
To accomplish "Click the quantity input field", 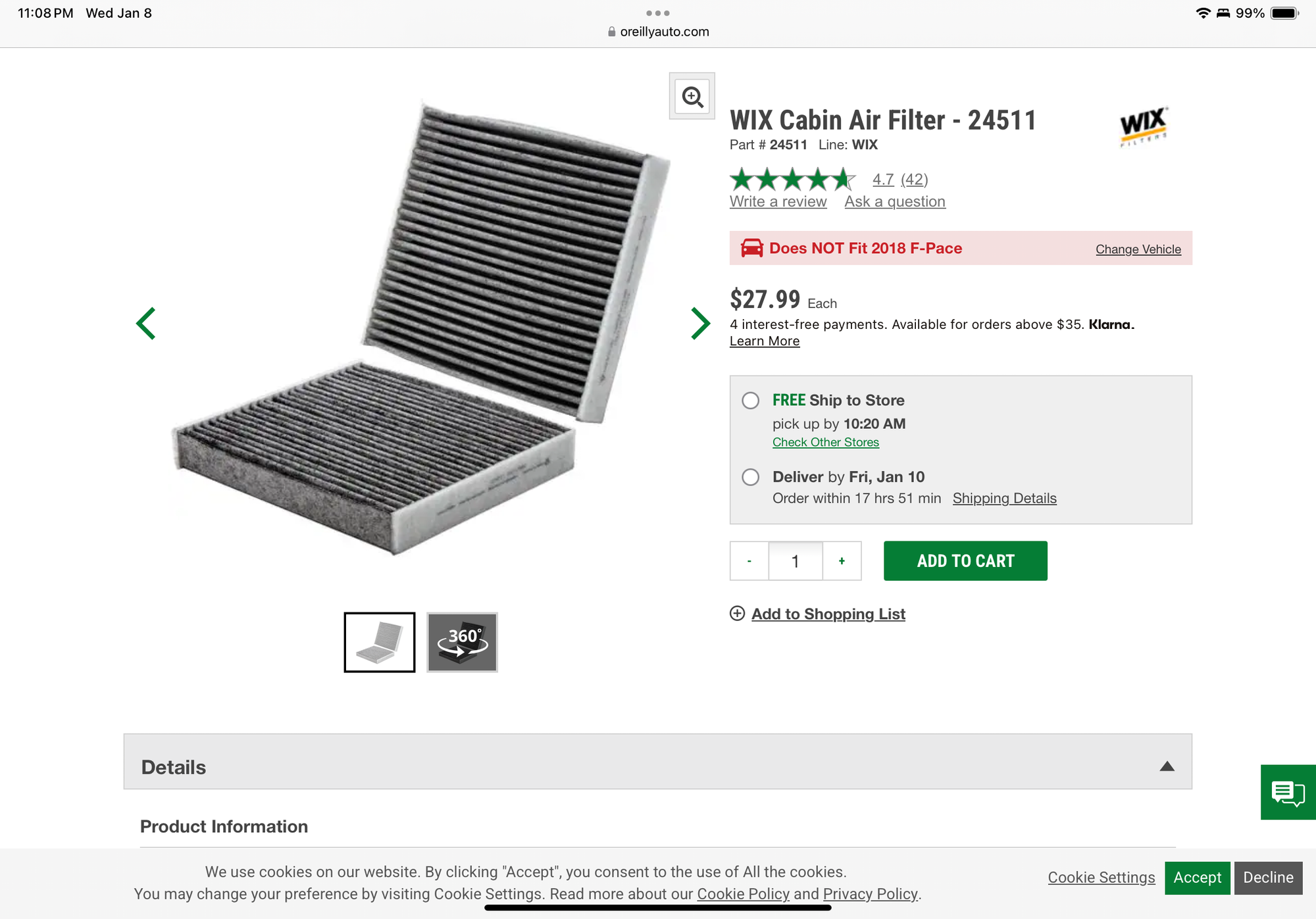I will [796, 561].
